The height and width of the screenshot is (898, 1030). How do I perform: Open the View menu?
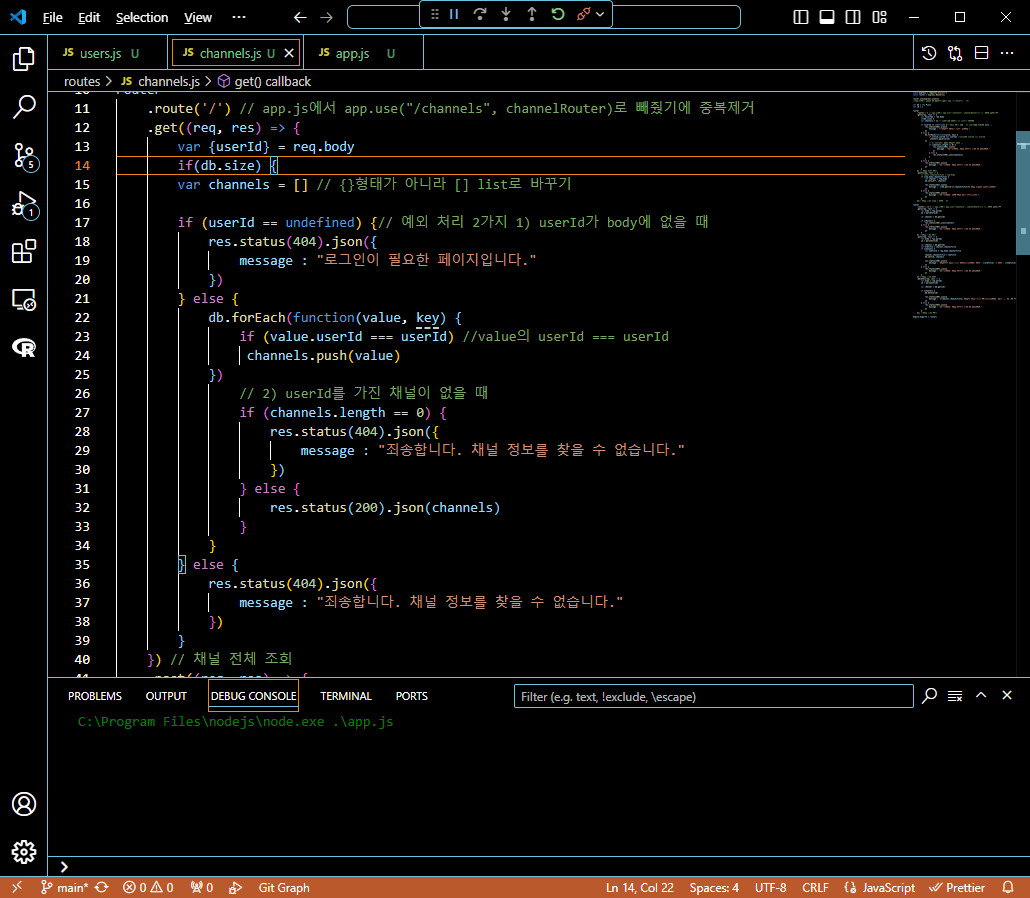198,18
